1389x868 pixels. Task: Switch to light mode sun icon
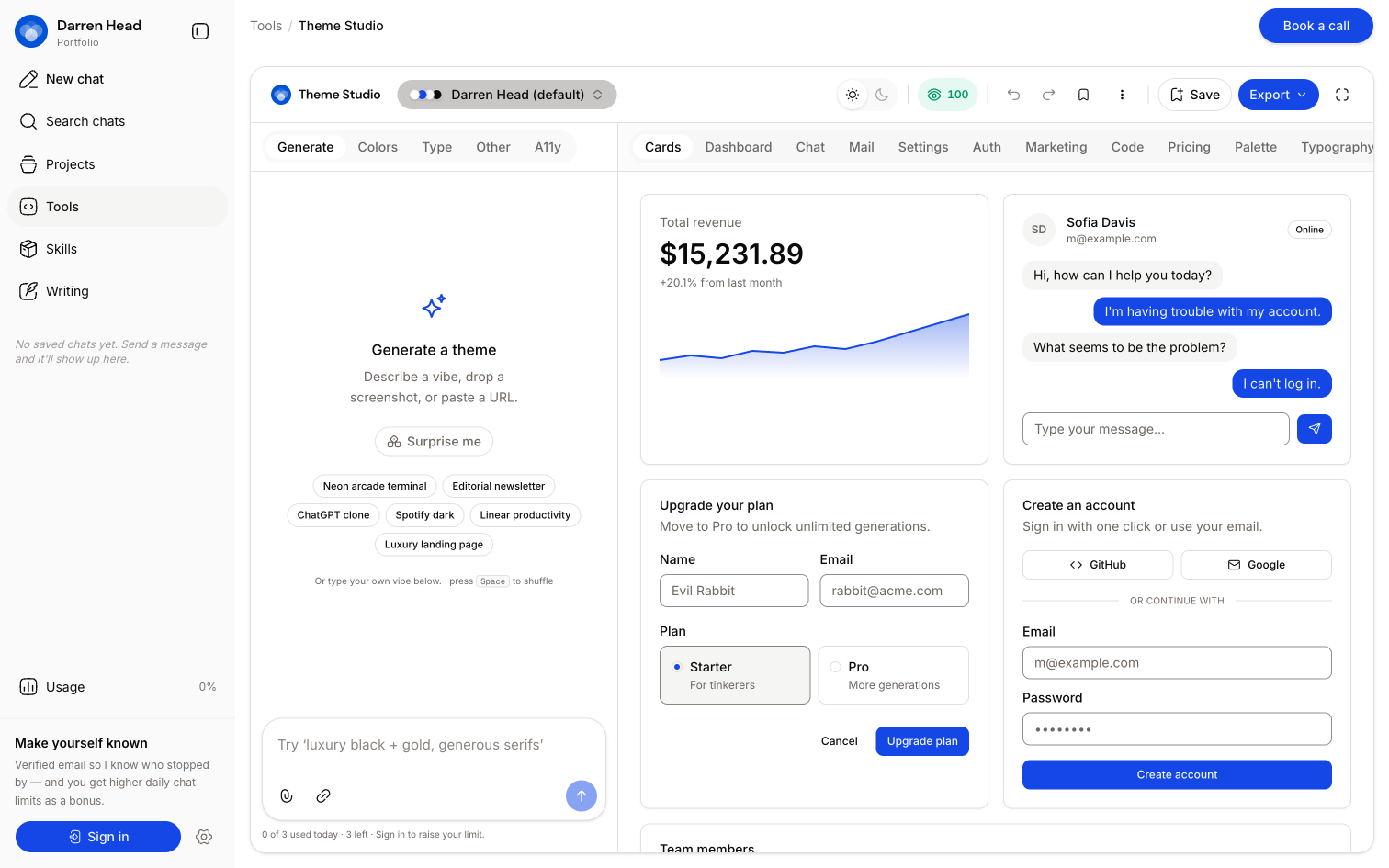pyautogui.click(x=853, y=95)
